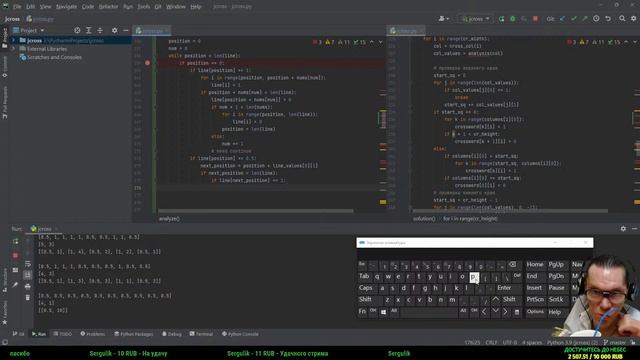The height and width of the screenshot is (360, 640).
Task: Click Caps key on on-screen keyboard
Action: (365, 288)
